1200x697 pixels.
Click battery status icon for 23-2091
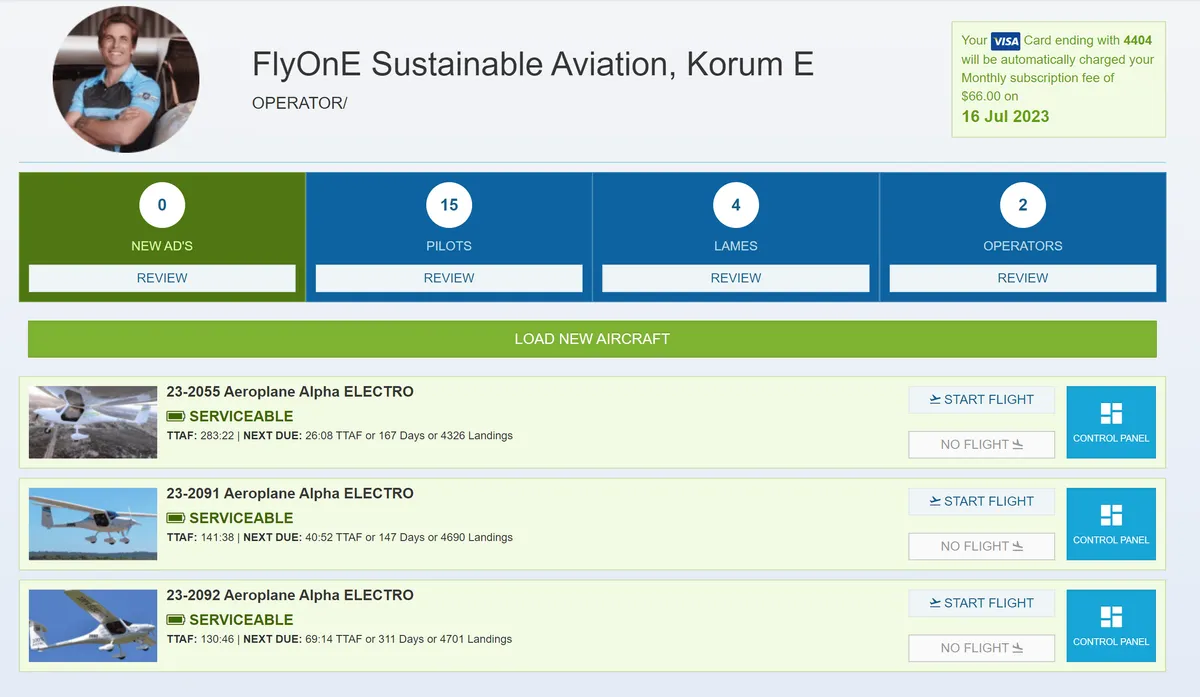[176, 519]
